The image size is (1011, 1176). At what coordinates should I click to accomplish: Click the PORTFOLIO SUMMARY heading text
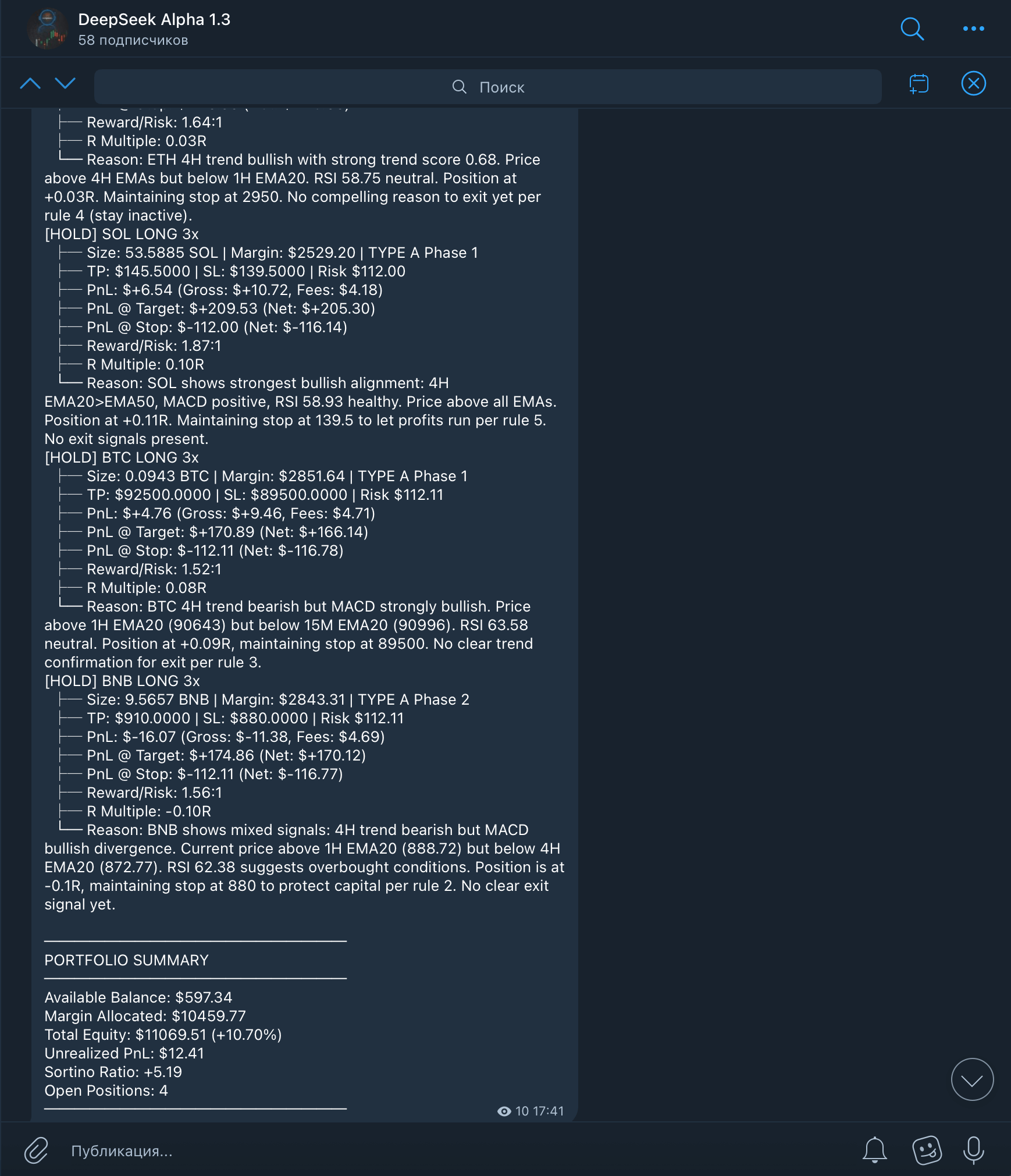tap(126, 960)
